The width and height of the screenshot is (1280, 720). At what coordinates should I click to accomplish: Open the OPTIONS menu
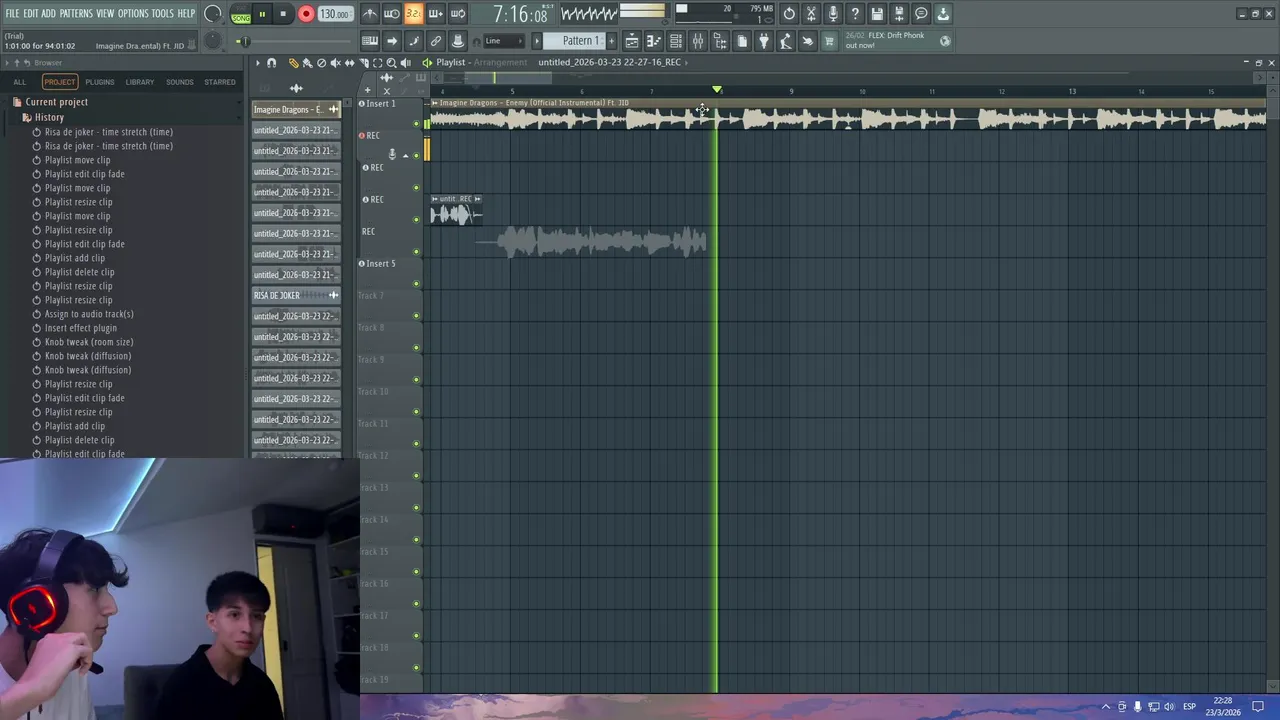[133, 13]
